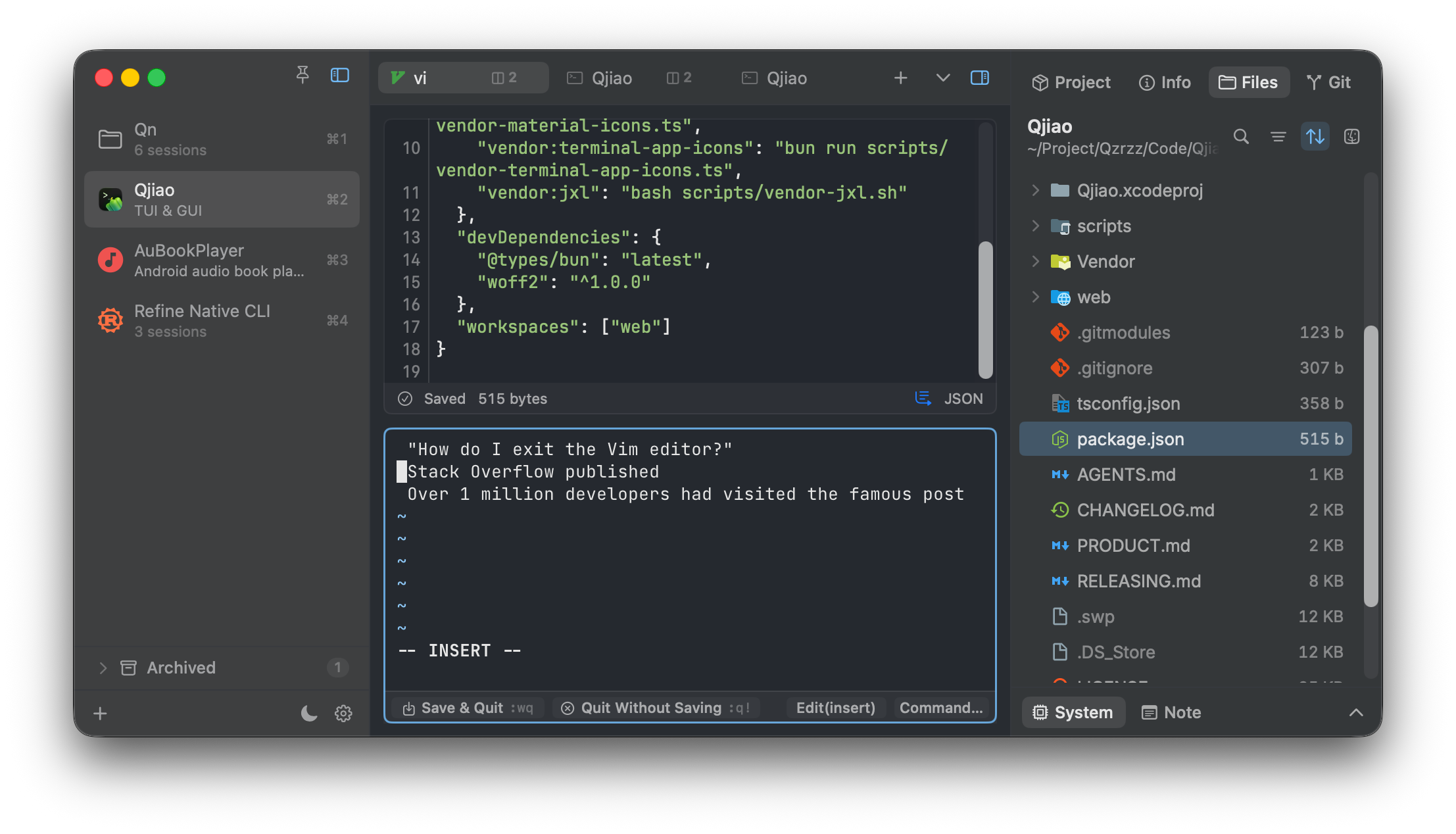The height and width of the screenshot is (834, 1456).
Task: Expand the bottom panel with chevron up
Action: click(x=1356, y=712)
